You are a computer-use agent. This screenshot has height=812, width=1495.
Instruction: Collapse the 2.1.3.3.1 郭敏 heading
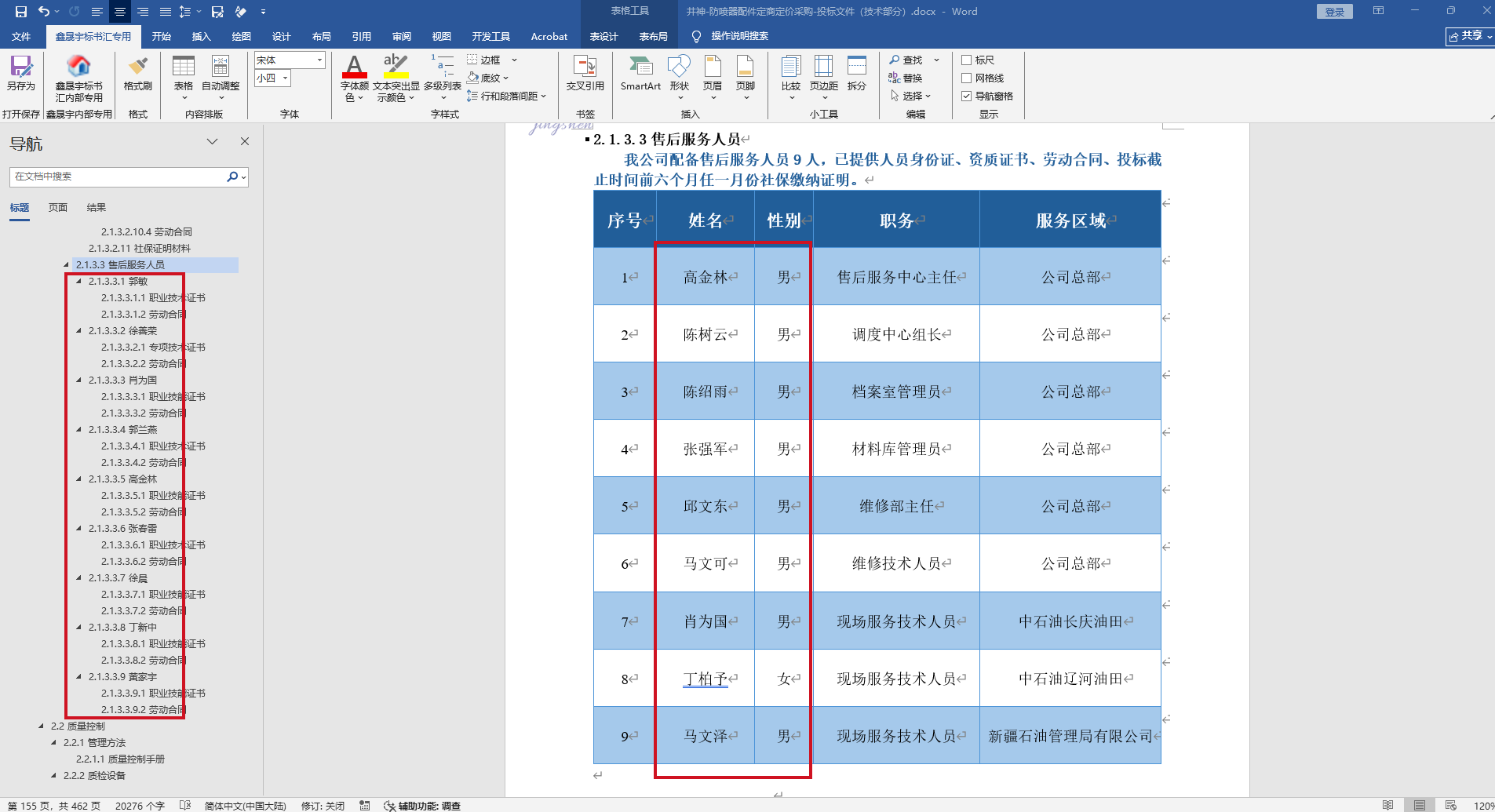pos(79,281)
